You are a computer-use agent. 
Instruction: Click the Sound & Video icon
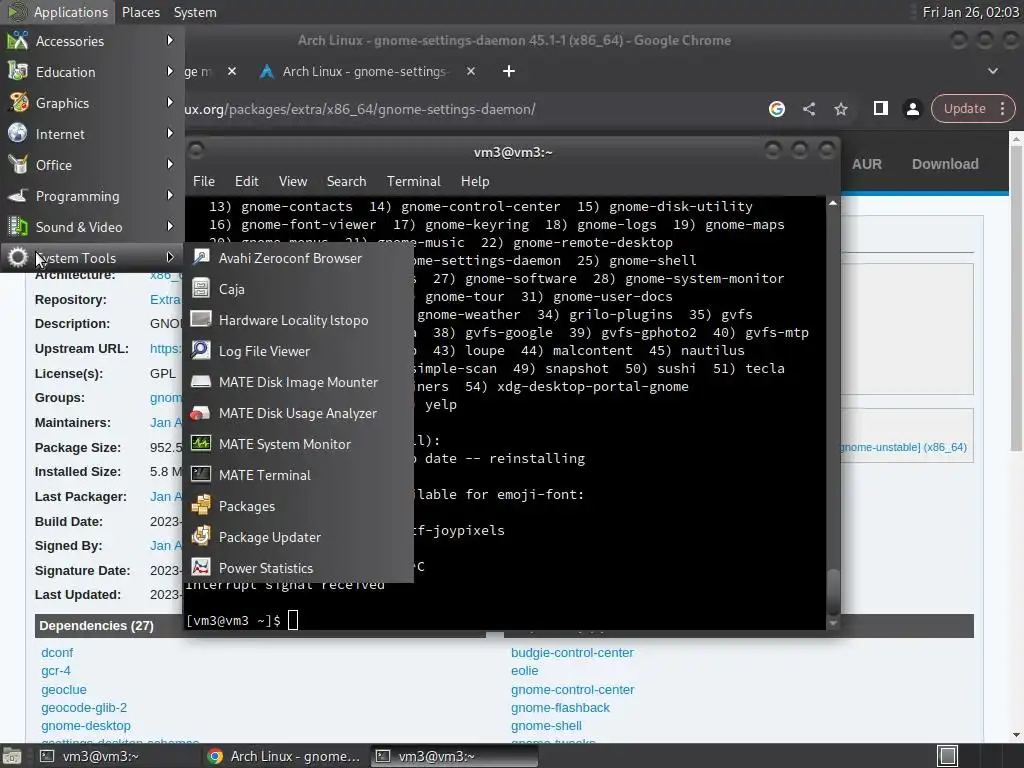coord(18,227)
